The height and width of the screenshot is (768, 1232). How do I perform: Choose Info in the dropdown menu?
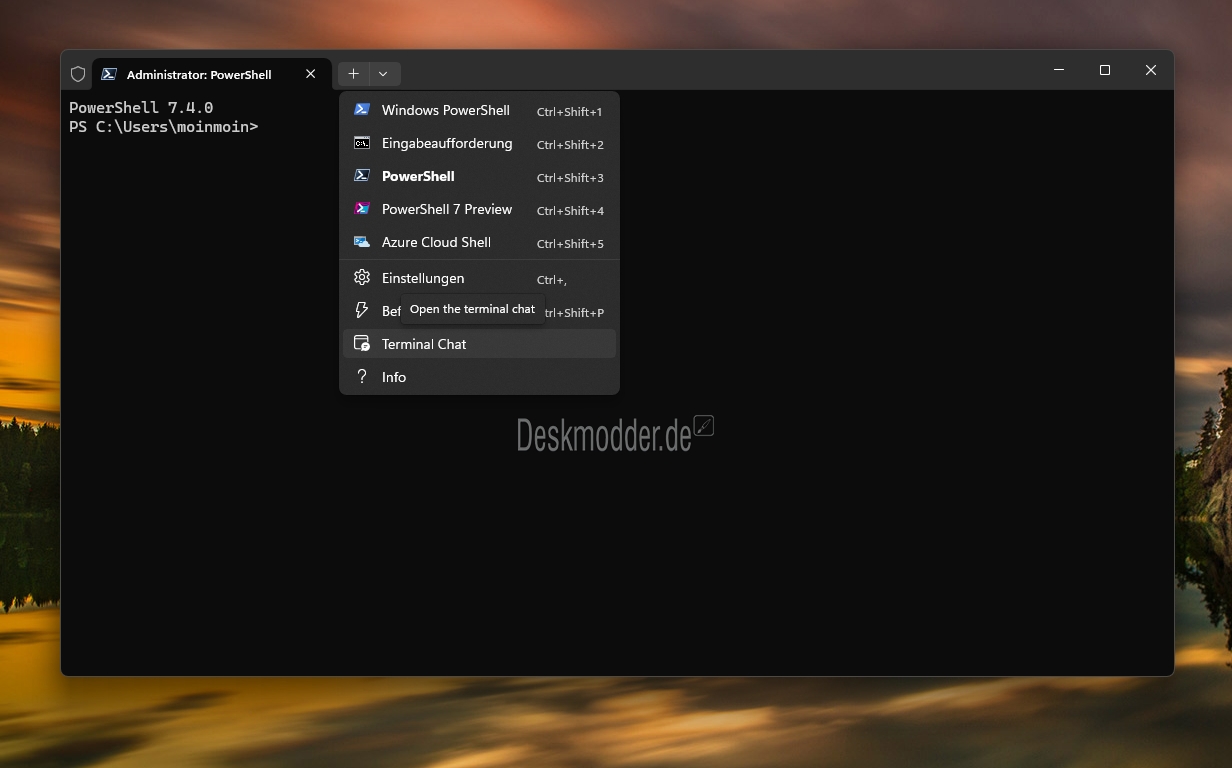tap(479, 377)
